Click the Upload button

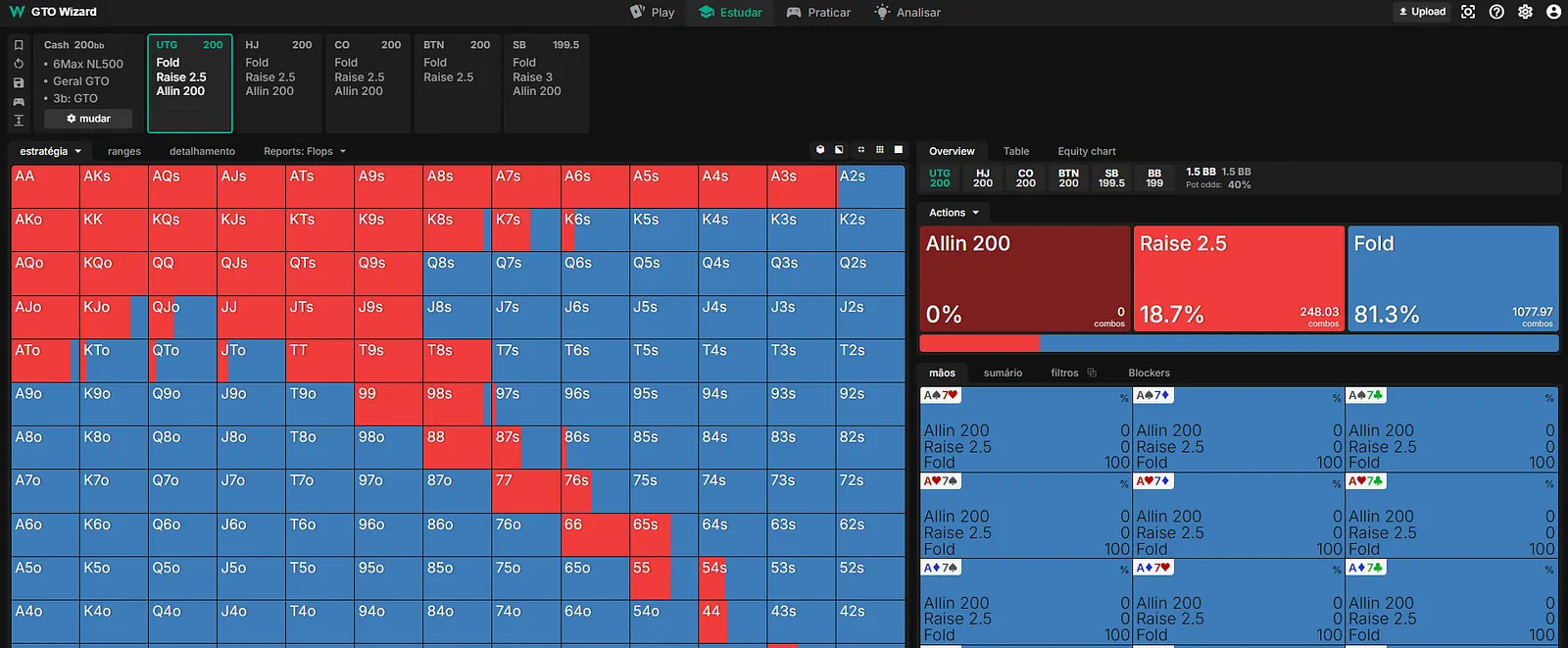click(x=1421, y=12)
